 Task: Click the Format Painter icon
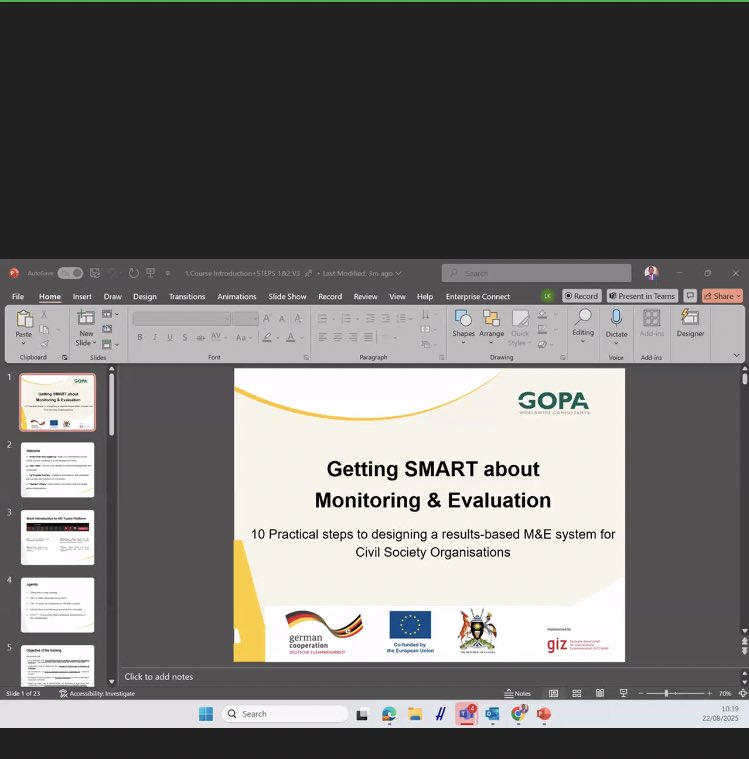tap(44, 344)
